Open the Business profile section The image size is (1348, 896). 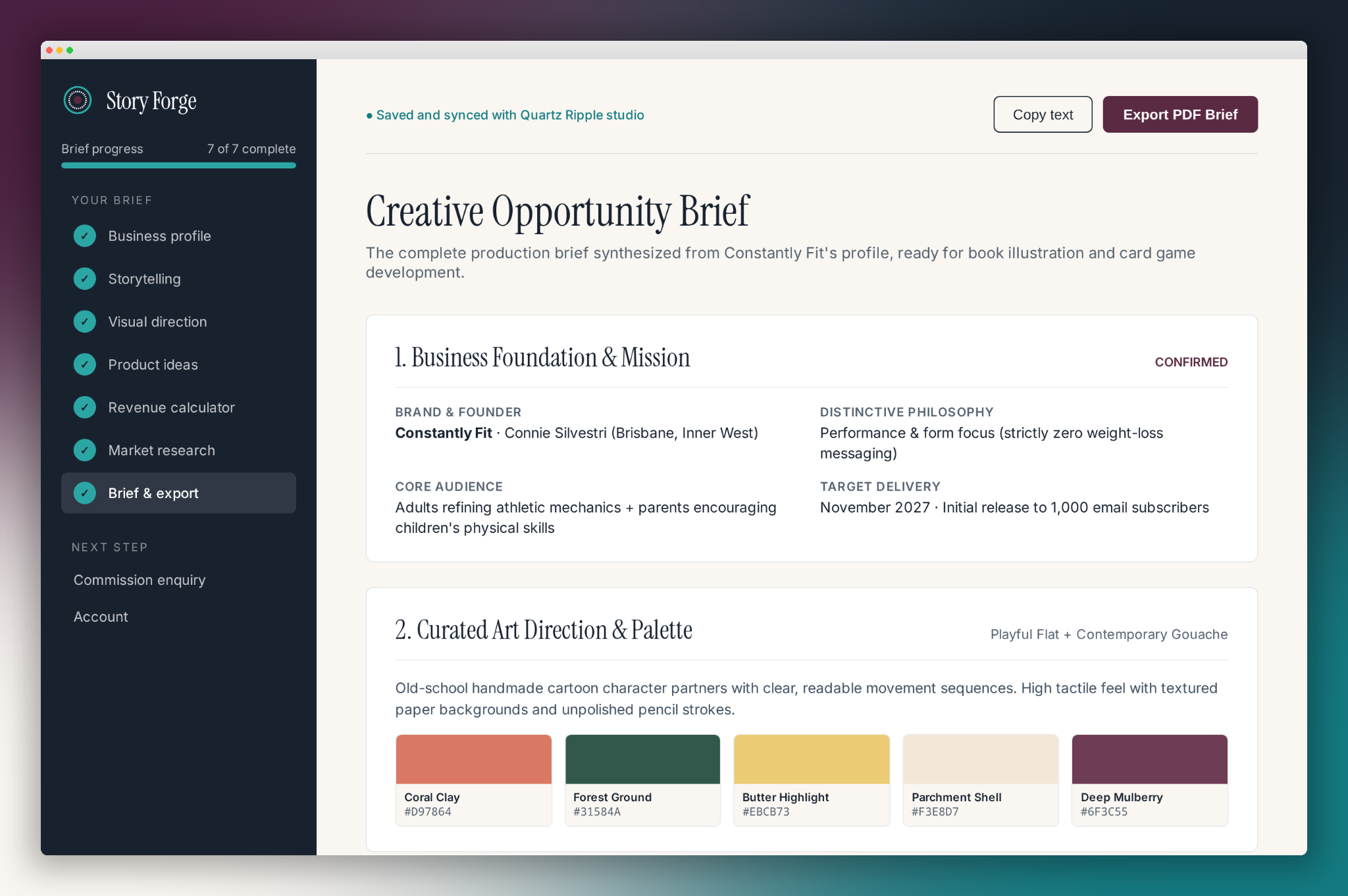pyautogui.click(x=178, y=236)
